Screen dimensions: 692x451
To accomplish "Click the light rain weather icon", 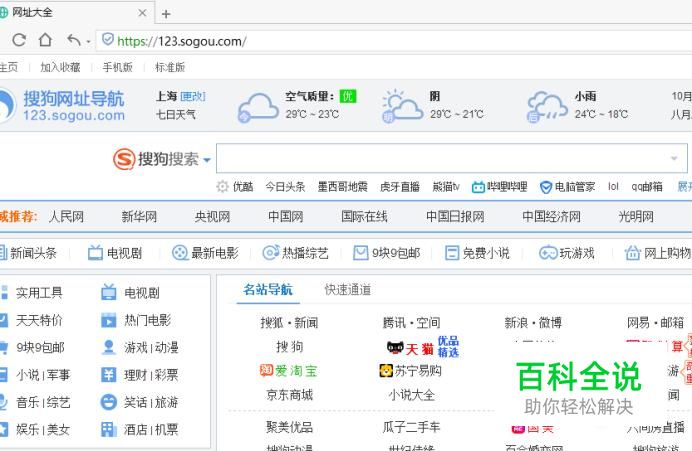I will (547, 106).
